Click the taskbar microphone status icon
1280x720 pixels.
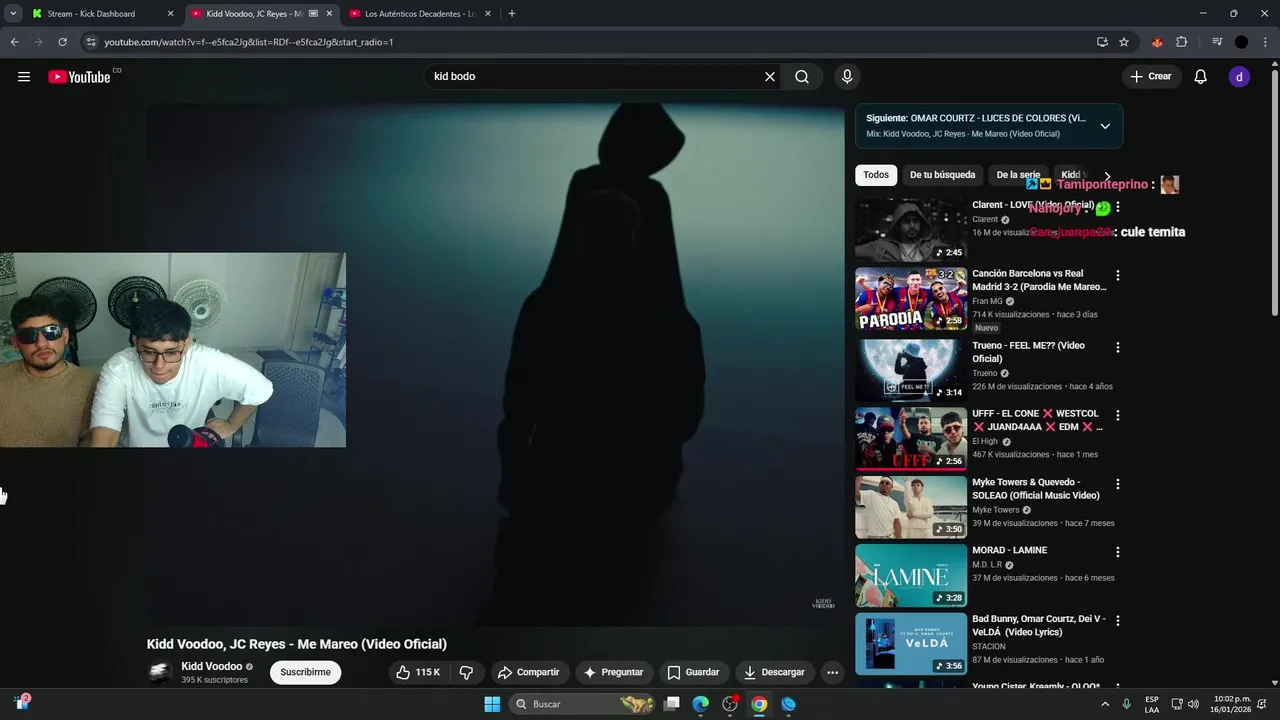coord(1127,704)
